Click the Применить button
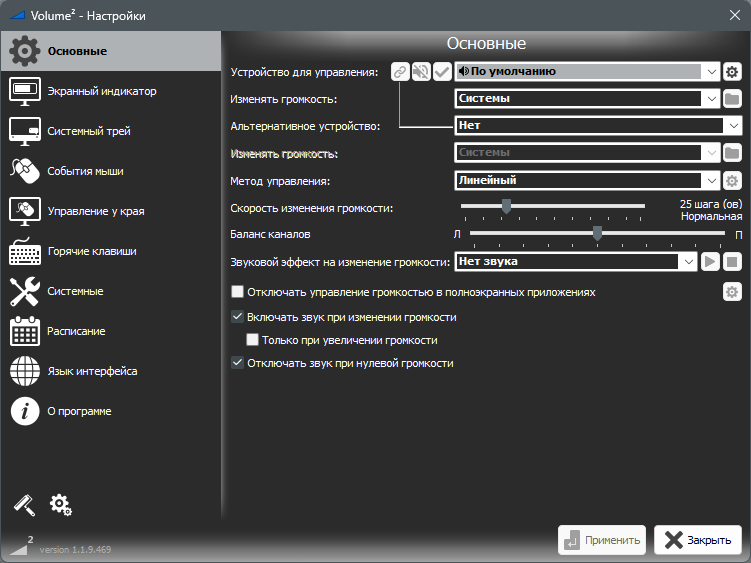This screenshot has width=751, height=563. [602, 540]
